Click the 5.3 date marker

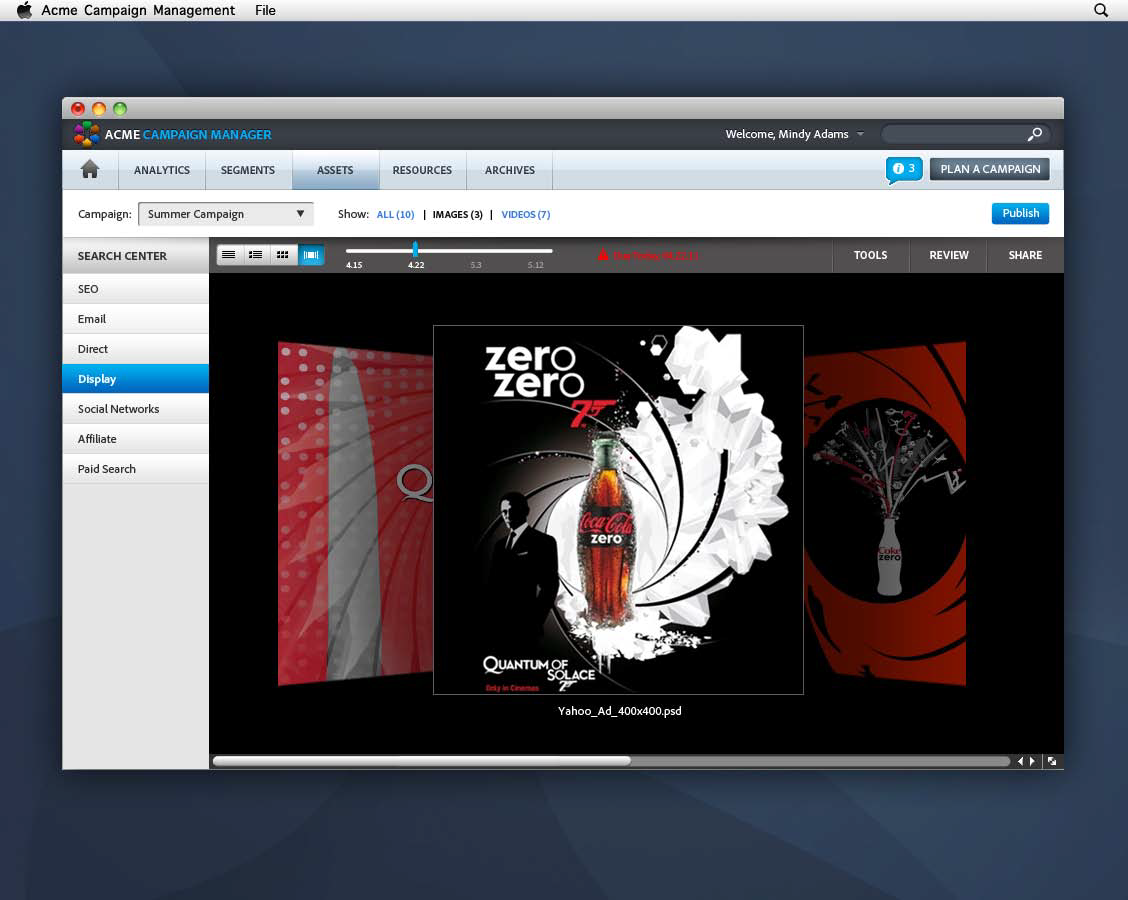coord(476,265)
